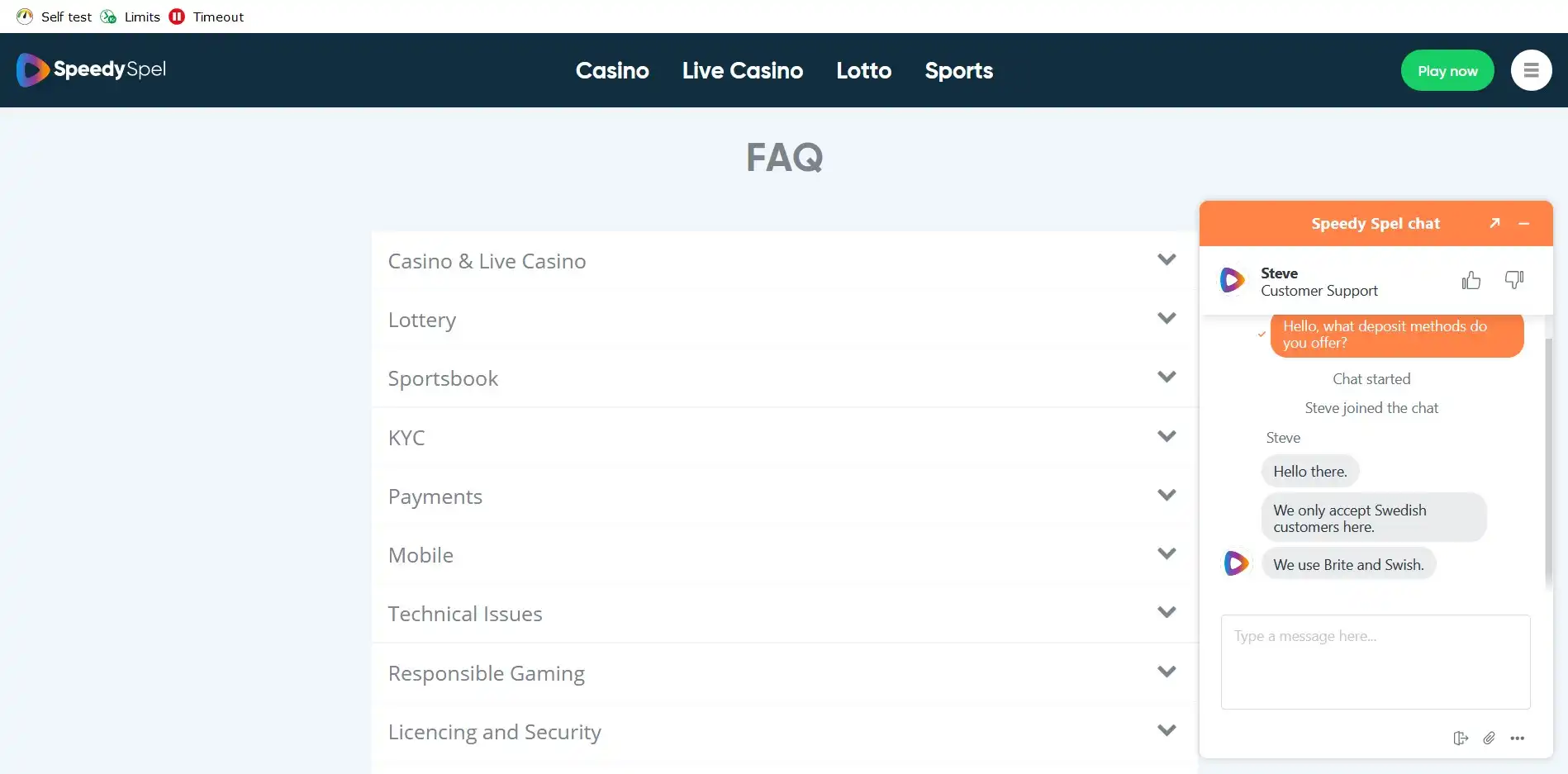Screen dimensions: 1568x774
Task: Open the chat more options ellipsis
Action: coord(1518,738)
